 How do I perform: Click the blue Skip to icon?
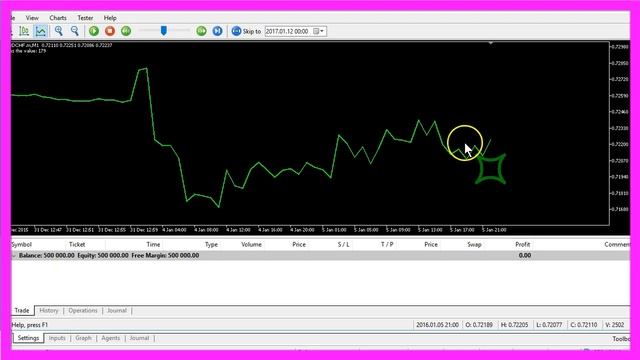click(x=236, y=31)
